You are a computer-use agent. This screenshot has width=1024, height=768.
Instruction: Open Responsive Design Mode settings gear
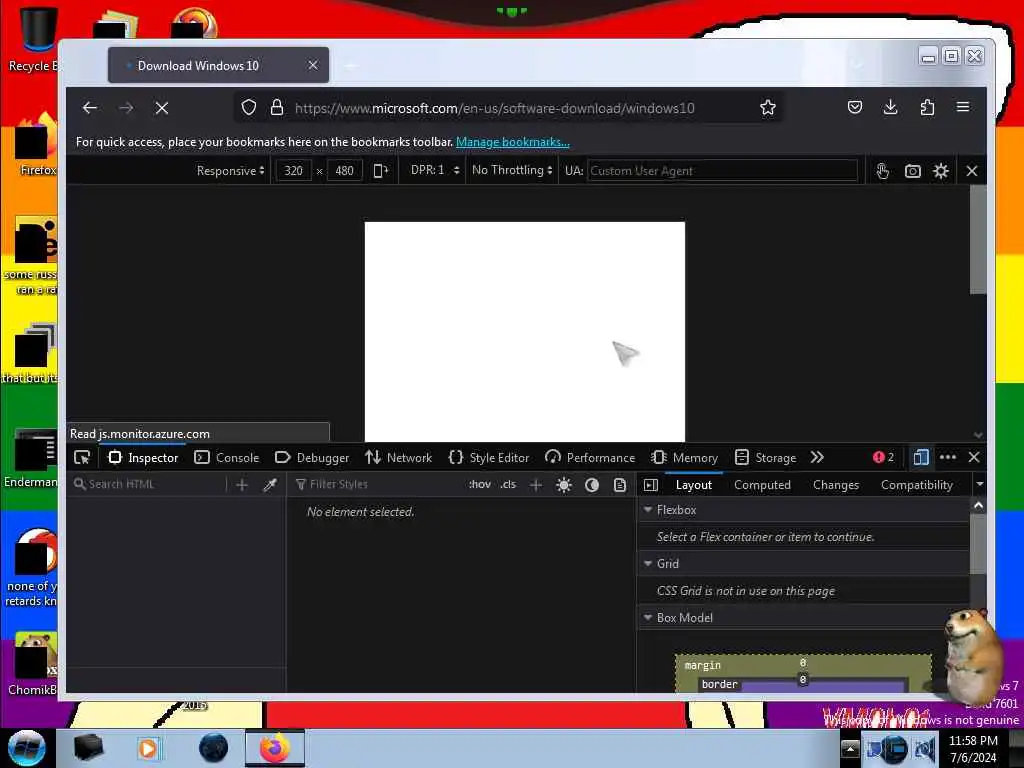941,170
